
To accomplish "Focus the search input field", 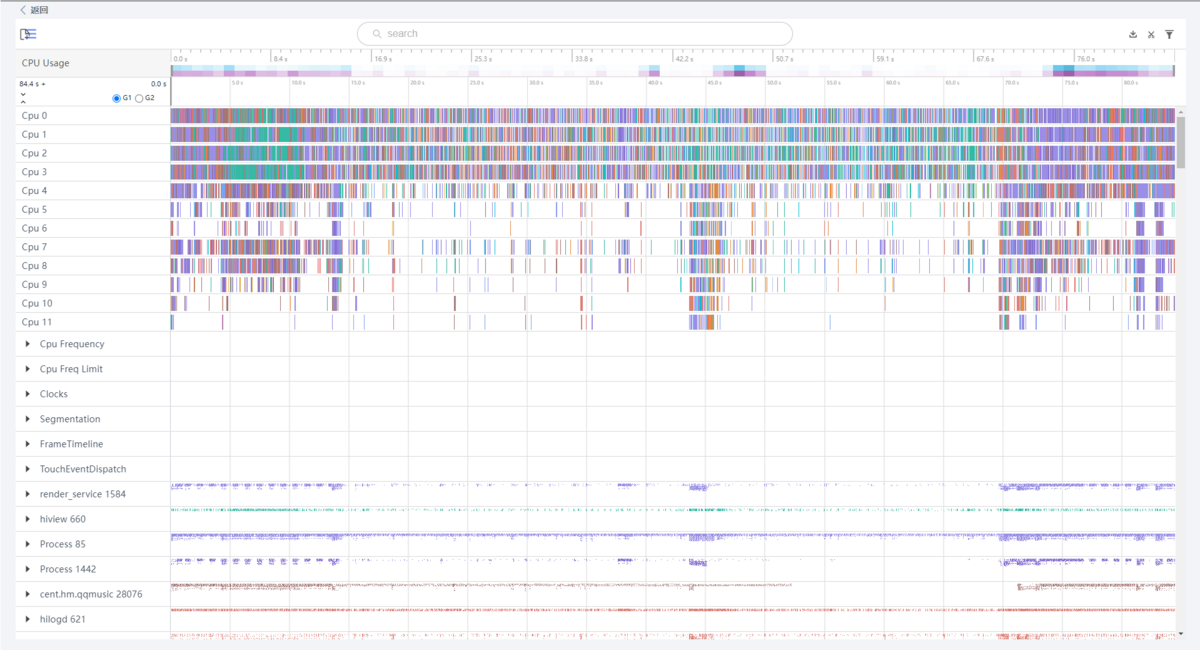I will [x=580, y=34].
